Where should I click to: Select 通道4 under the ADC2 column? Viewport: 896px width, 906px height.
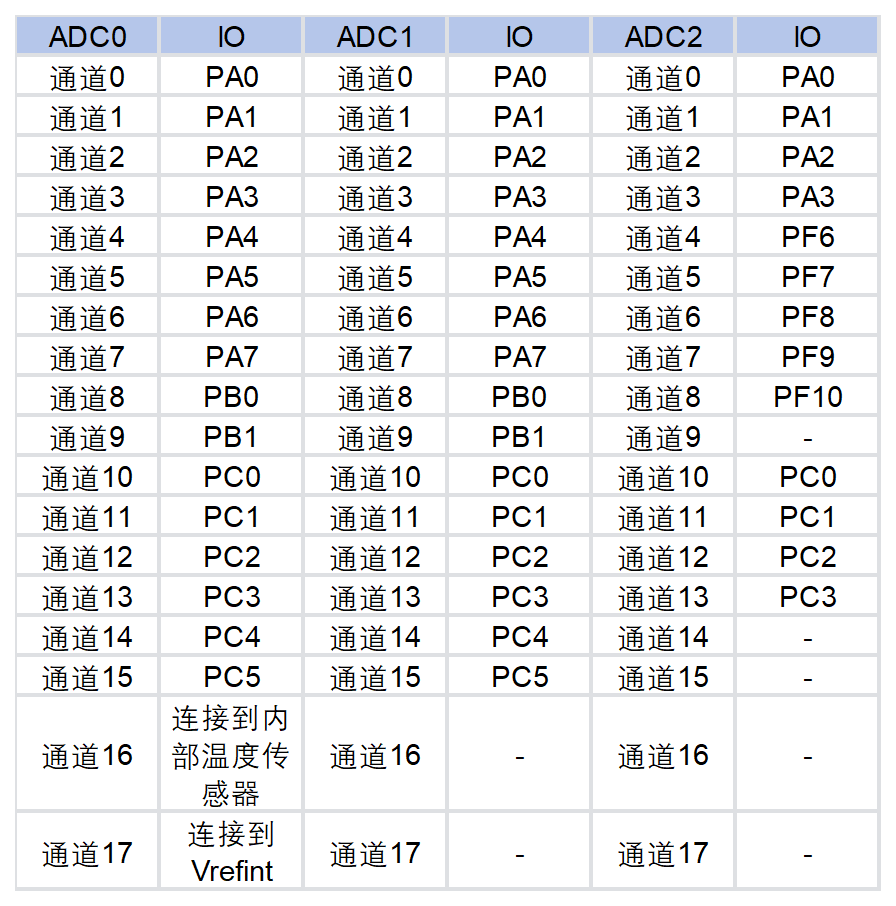pos(663,236)
